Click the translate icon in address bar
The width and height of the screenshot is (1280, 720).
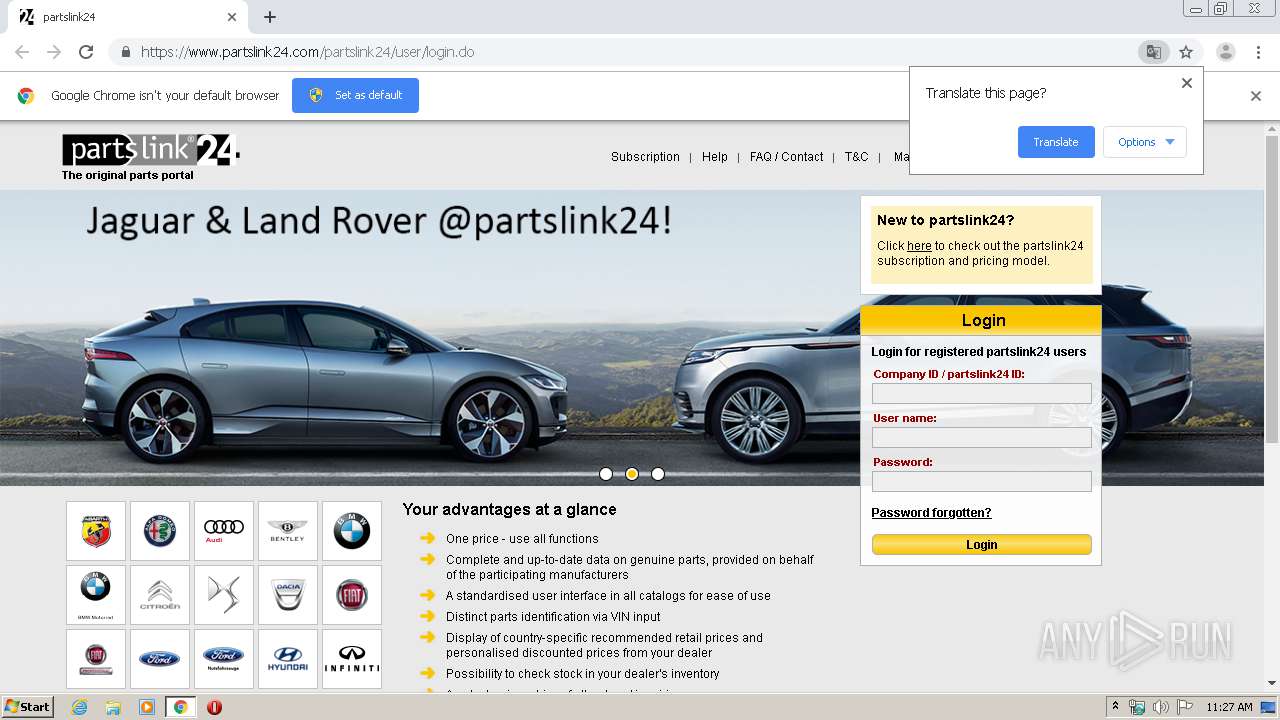(1154, 52)
